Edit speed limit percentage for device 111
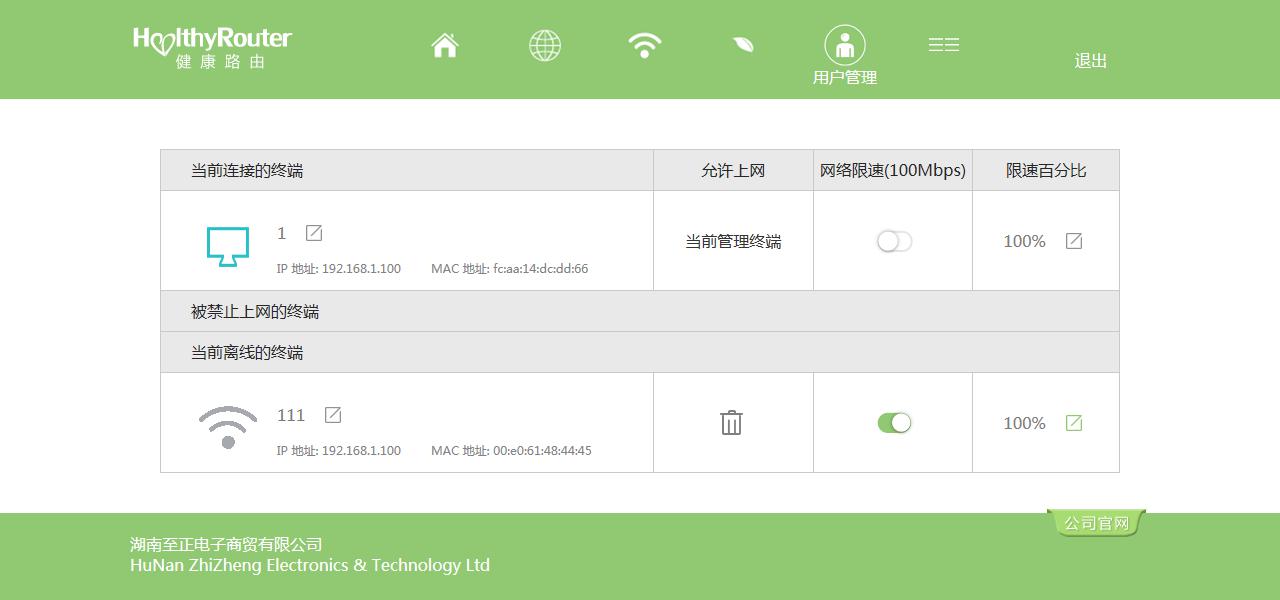 click(x=1074, y=423)
